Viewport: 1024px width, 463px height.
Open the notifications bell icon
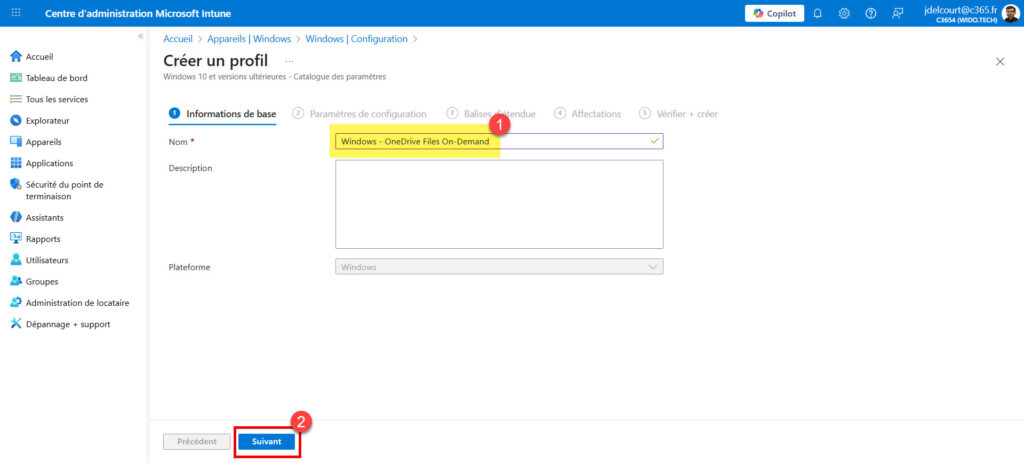point(818,13)
